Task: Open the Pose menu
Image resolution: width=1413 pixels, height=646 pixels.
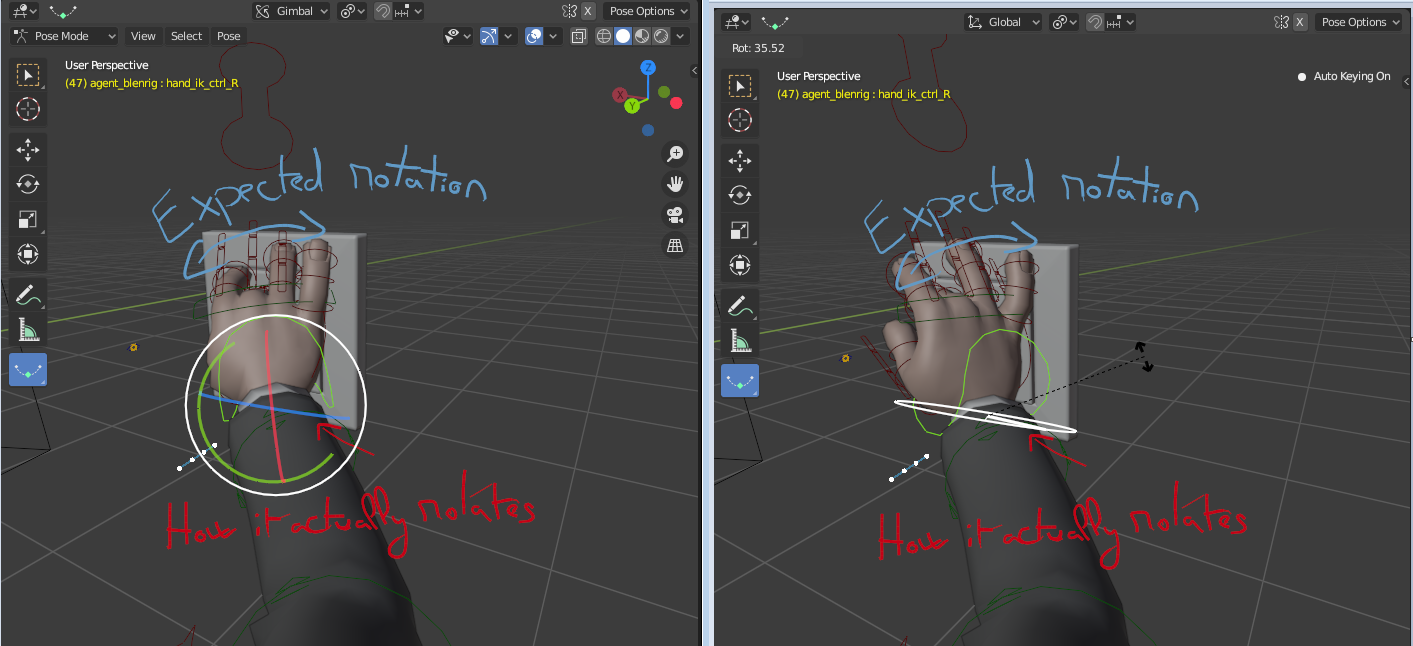Action: pos(229,36)
